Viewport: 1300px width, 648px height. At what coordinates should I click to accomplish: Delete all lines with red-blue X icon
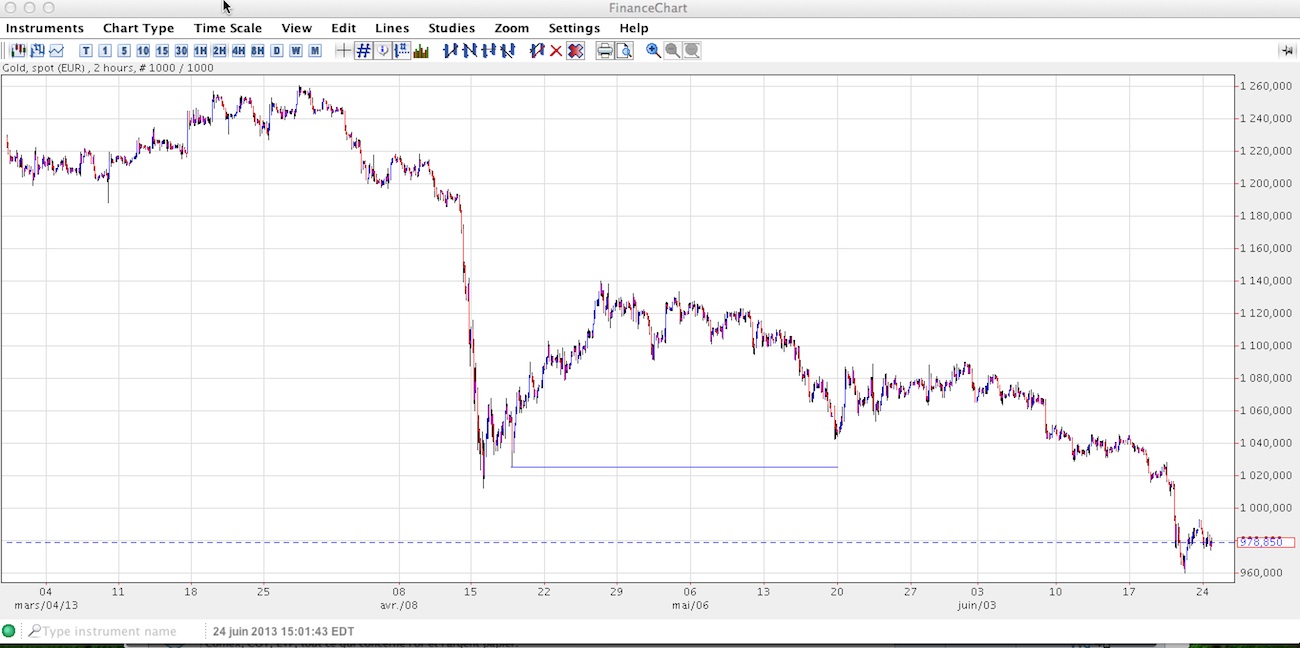[x=575, y=51]
